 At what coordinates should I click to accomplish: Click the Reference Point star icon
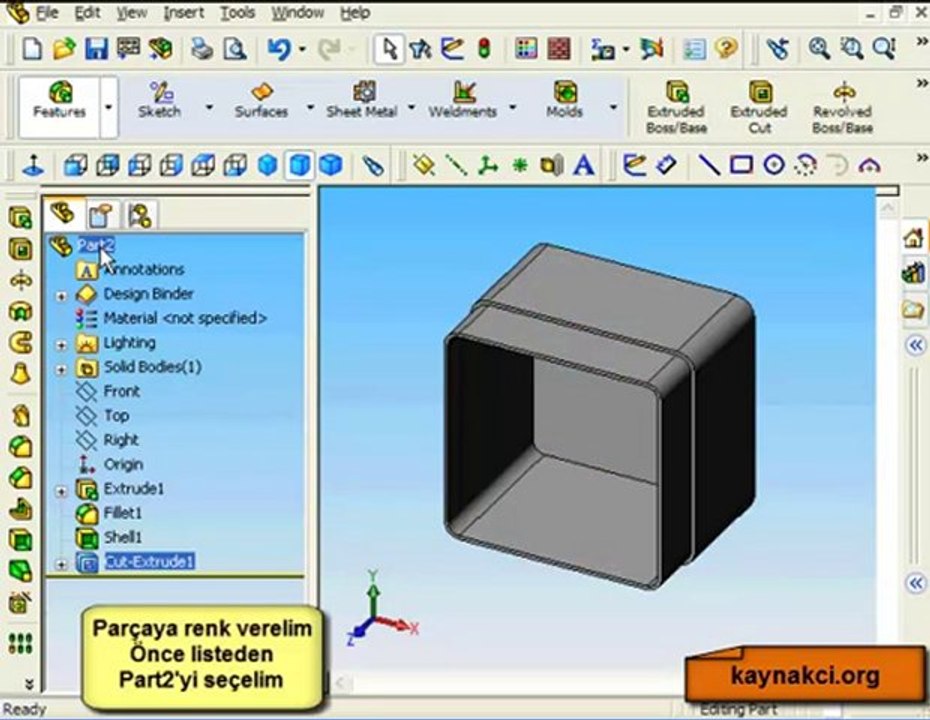click(x=520, y=165)
